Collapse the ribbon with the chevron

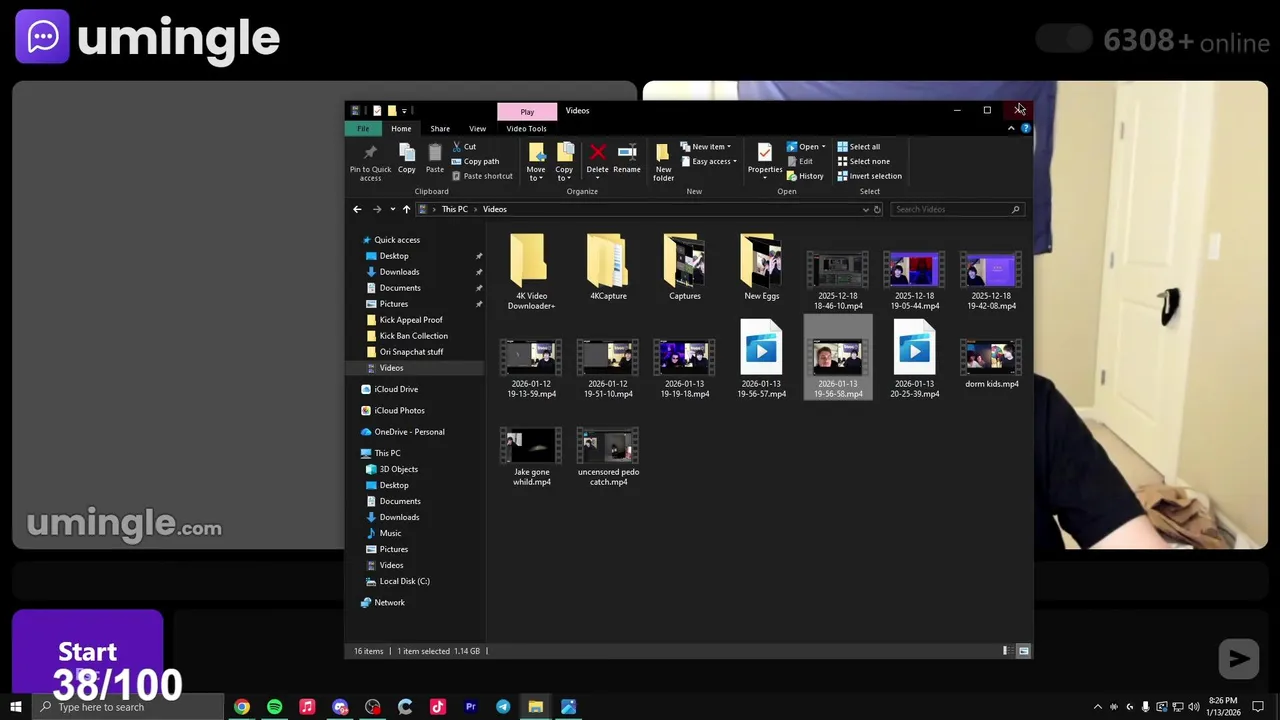click(1011, 128)
